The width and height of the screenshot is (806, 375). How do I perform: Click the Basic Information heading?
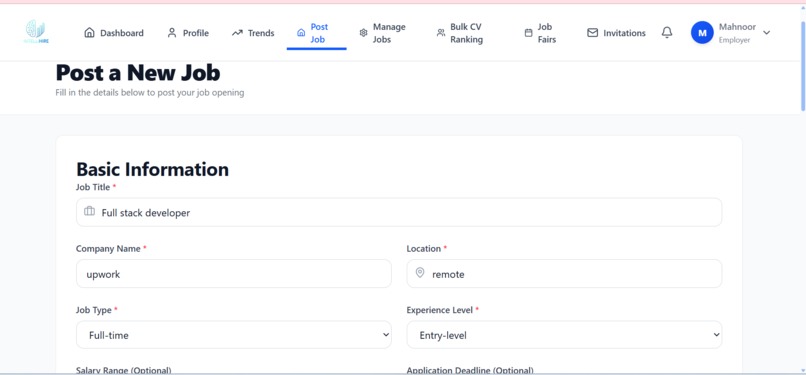pyautogui.click(x=153, y=169)
